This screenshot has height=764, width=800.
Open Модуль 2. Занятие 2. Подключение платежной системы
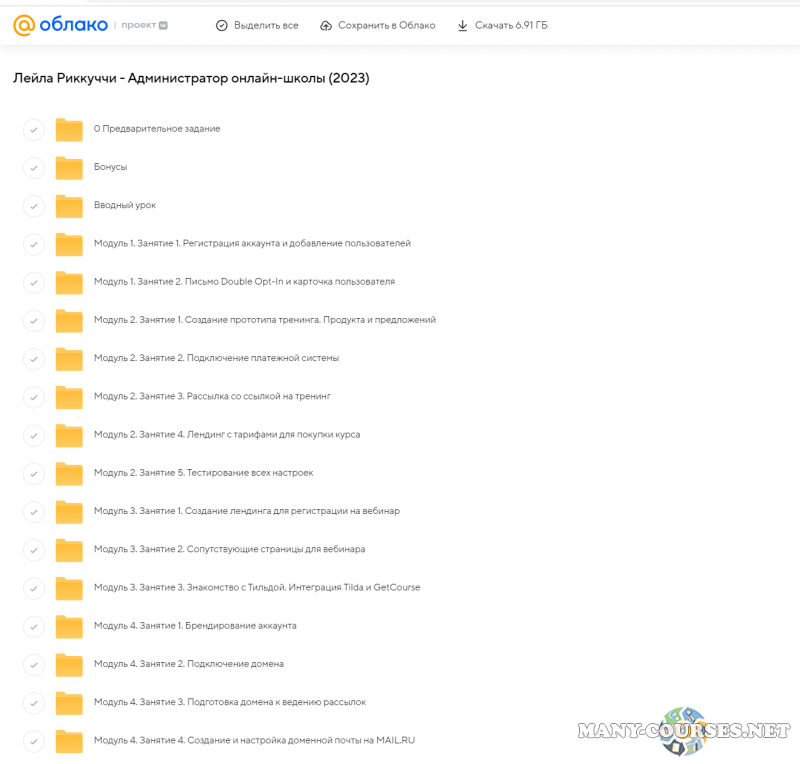[216, 358]
